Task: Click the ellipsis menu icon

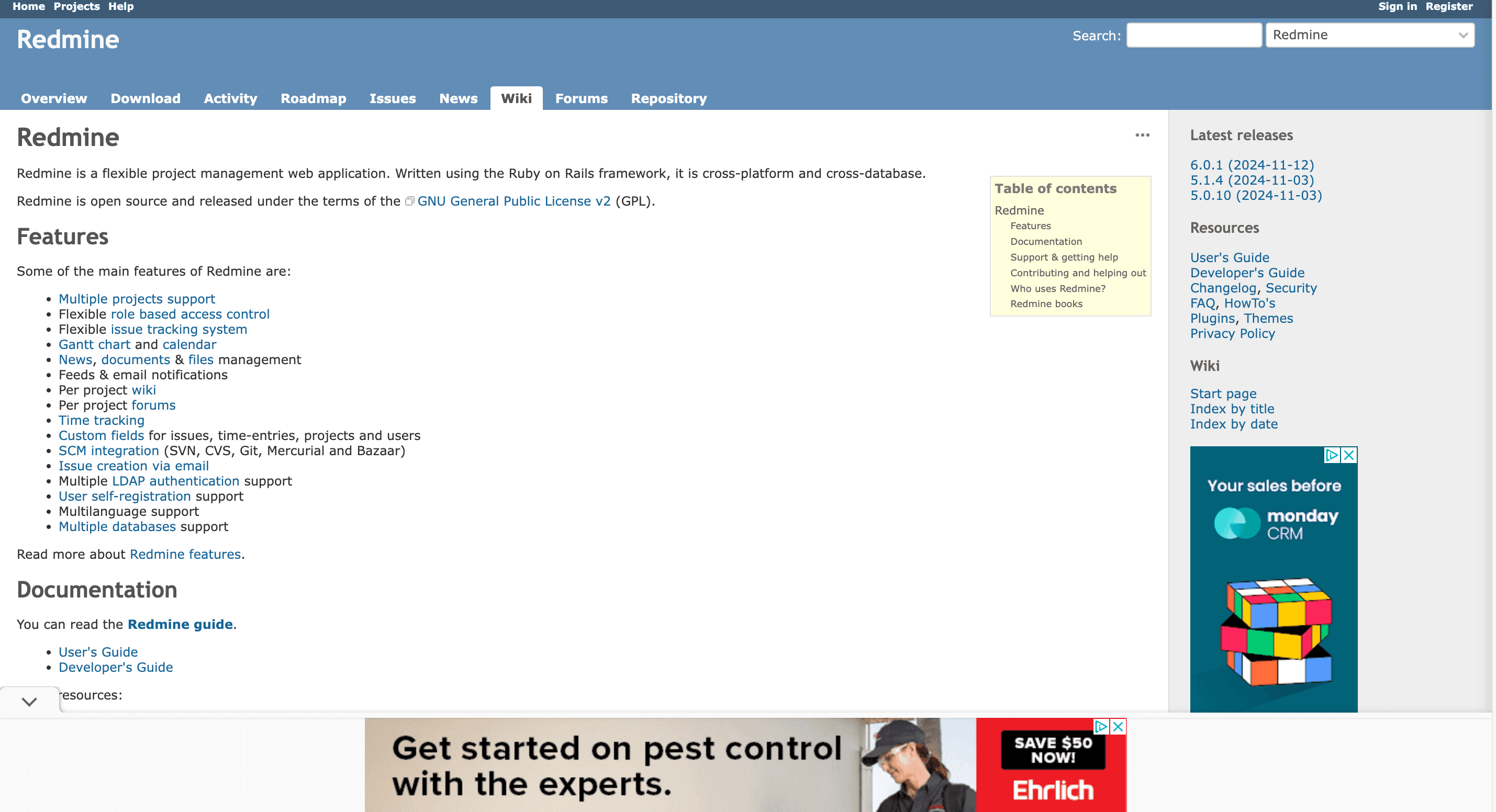Action: pyautogui.click(x=1143, y=135)
